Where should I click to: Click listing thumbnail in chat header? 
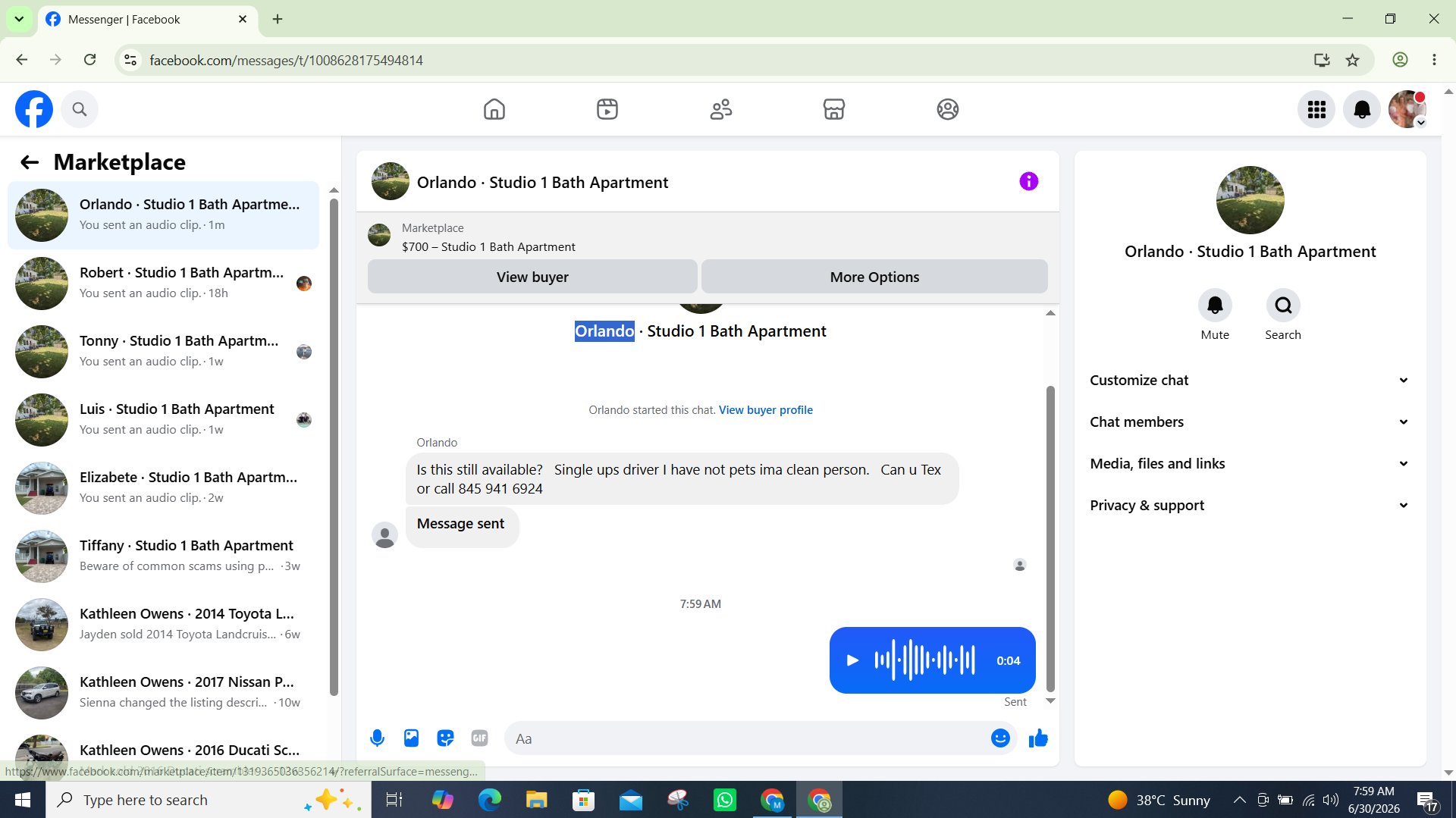tap(391, 181)
